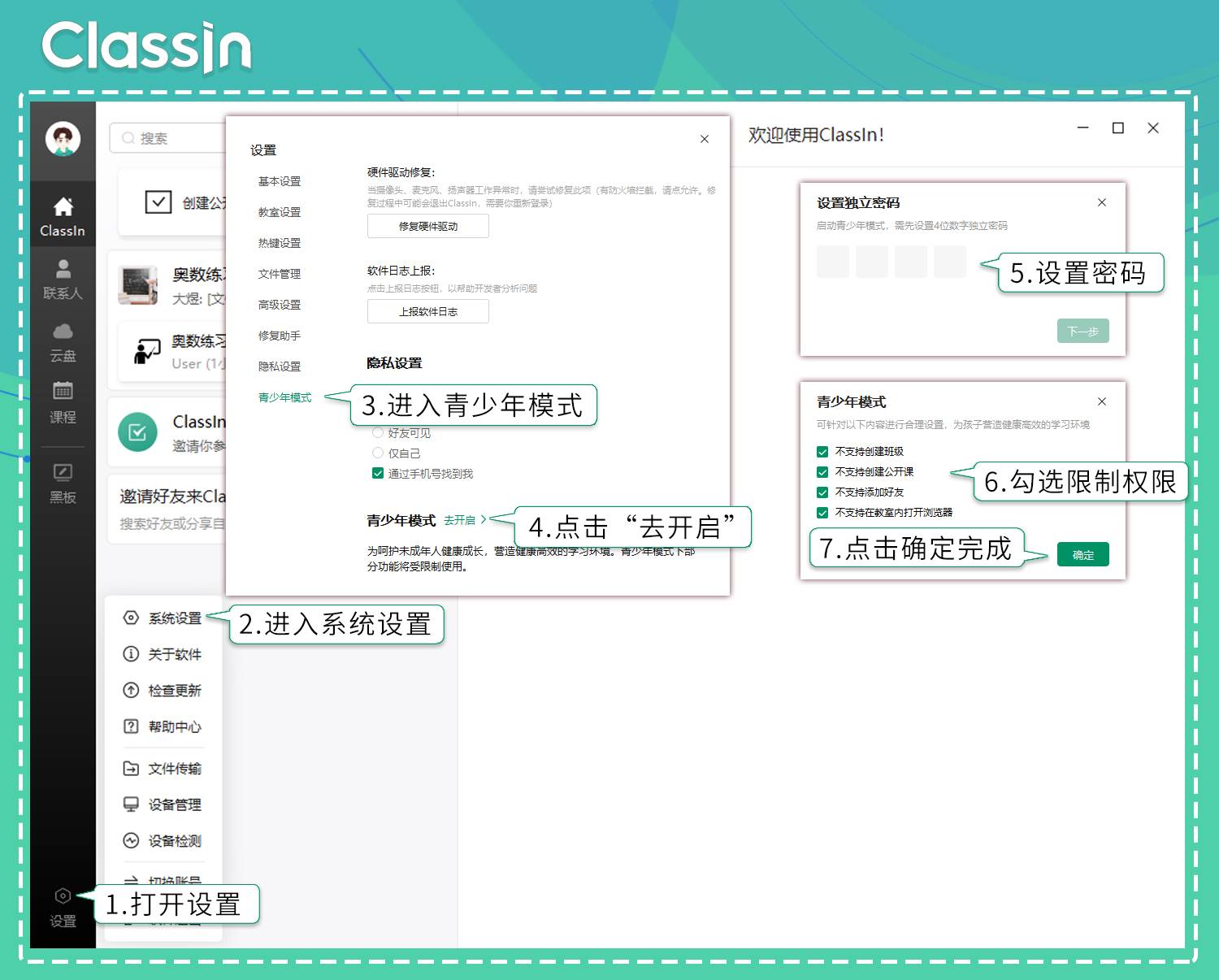
Task: Open the user avatar profile
Action: (x=63, y=139)
